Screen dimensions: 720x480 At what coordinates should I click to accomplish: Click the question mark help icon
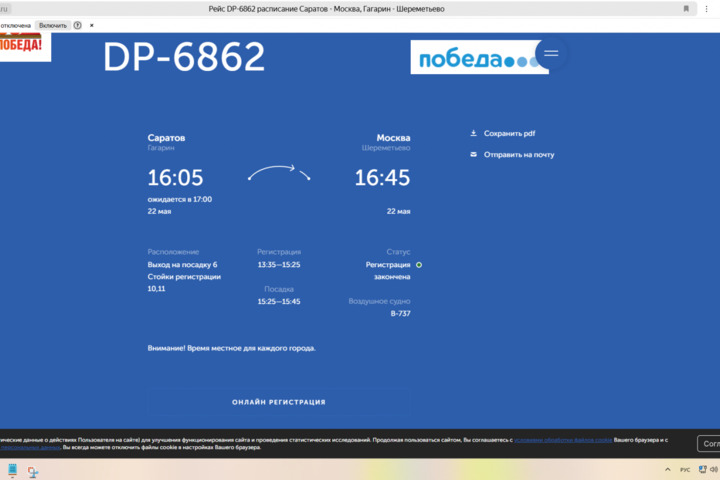coord(78,25)
